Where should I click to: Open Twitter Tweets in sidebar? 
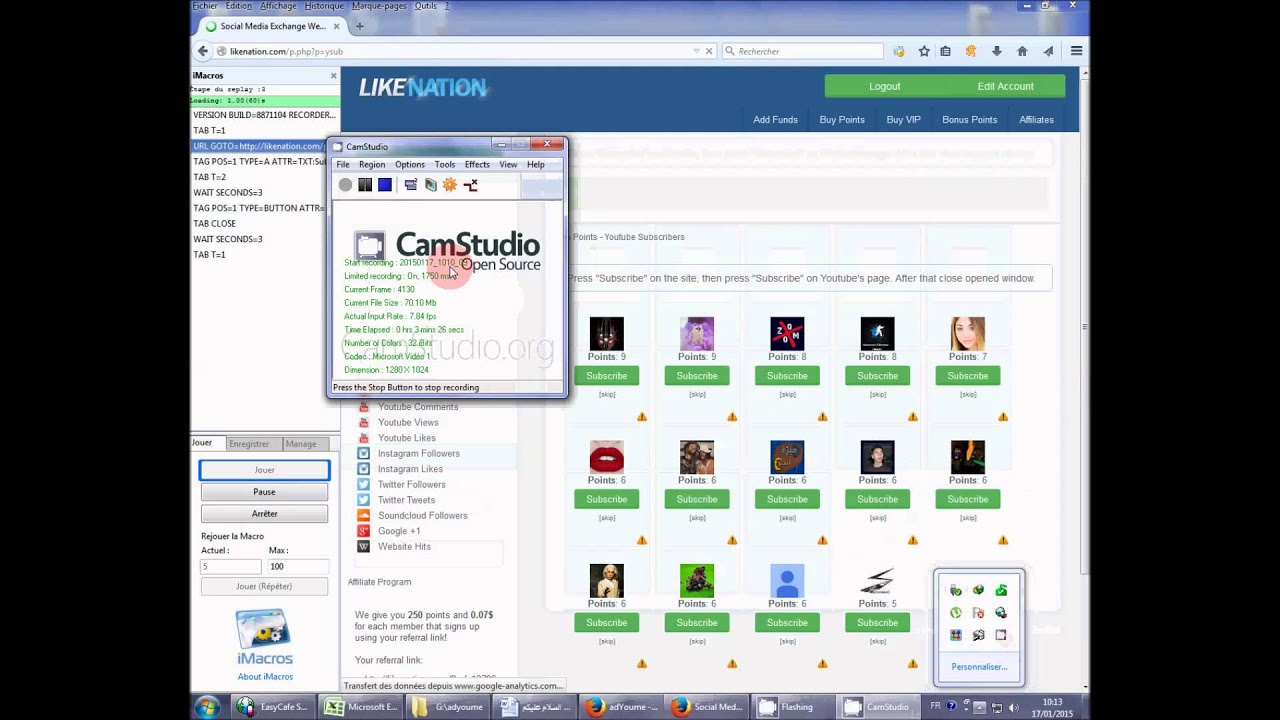tap(406, 500)
